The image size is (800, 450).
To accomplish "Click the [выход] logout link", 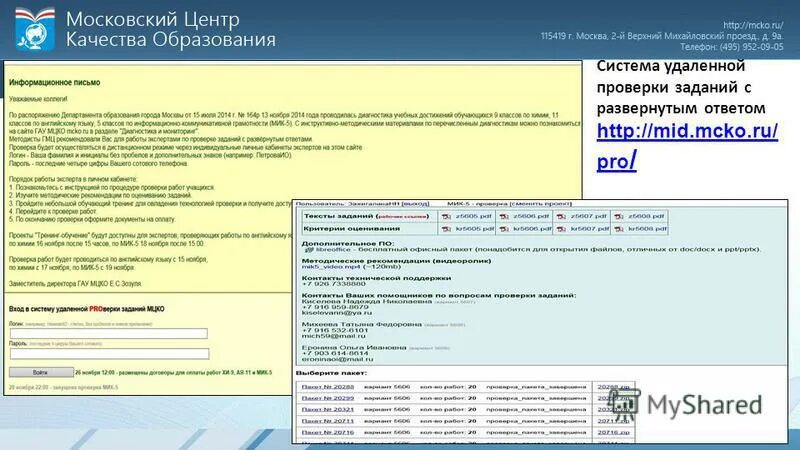I will [415, 204].
